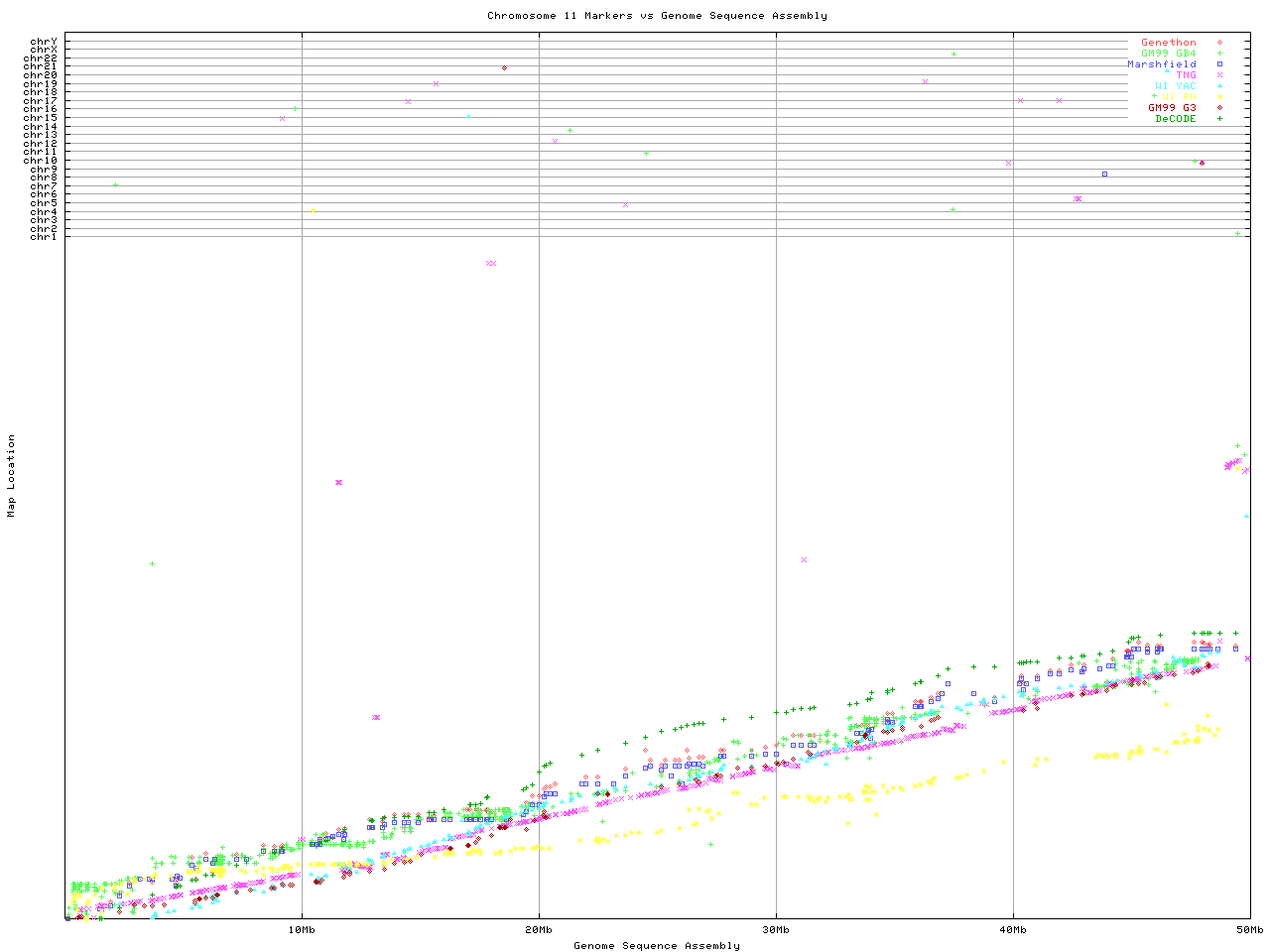The image size is (1270, 952).
Task: Click the WI RH star symbol in legend
Action: coord(1219,97)
